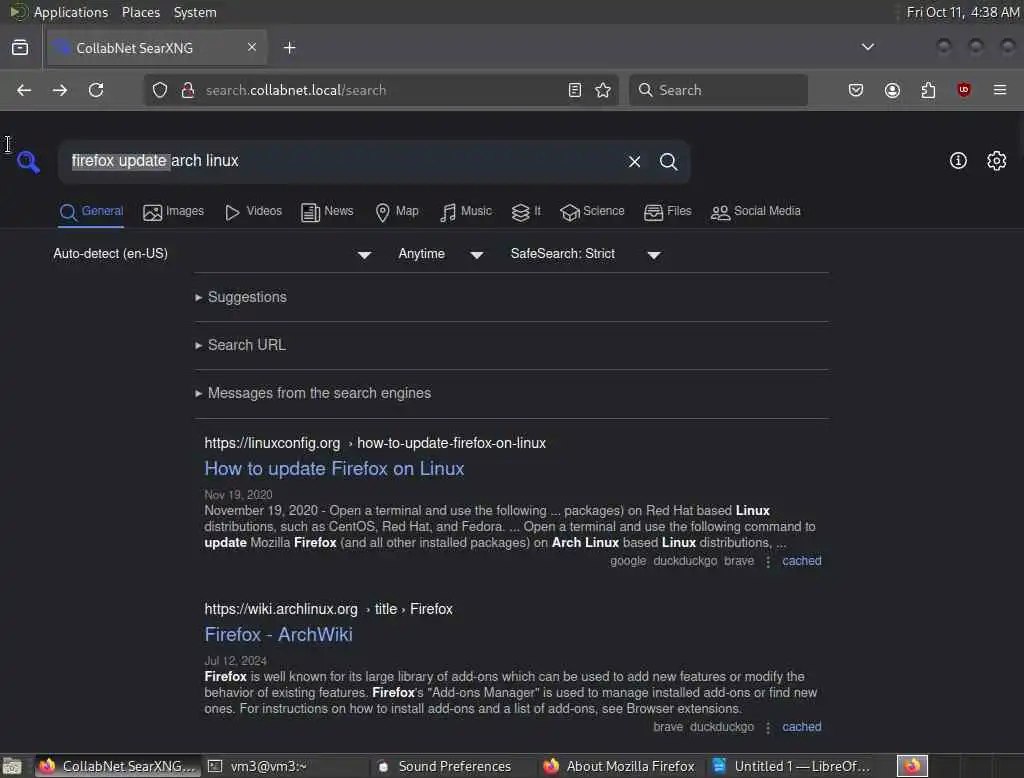The width and height of the screenshot is (1024, 778).
Task: Open the extensions puzzle icon
Action: tap(928, 90)
